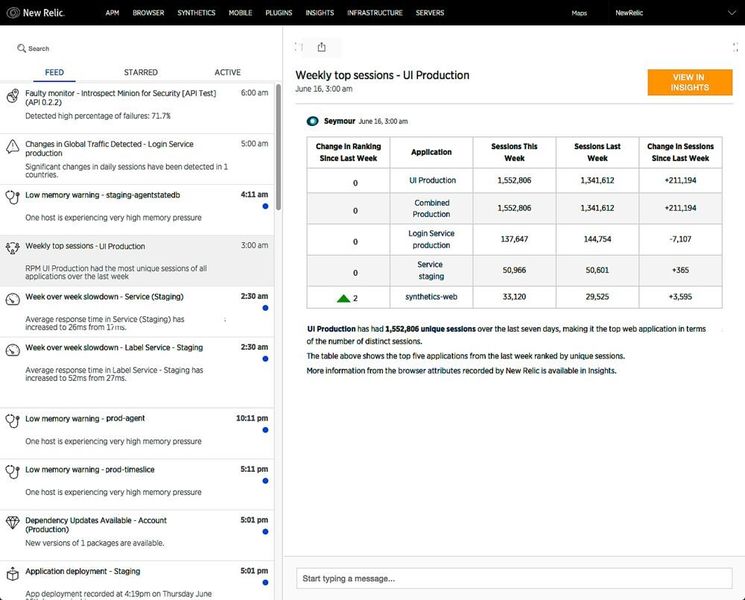Click the unread dot on Label Service slowdown

tap(265, 359)
